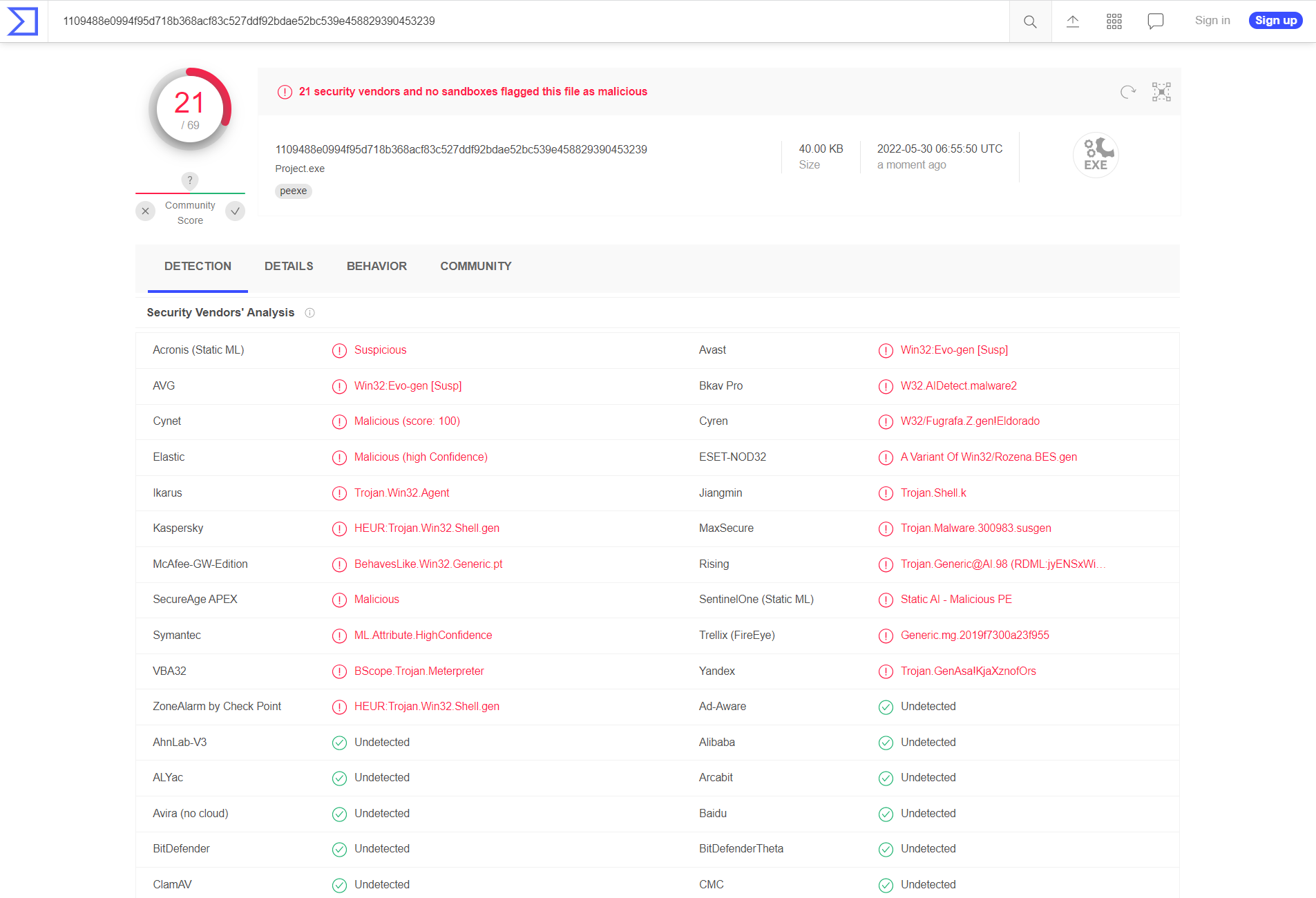Open the BEHAVIOR tab
This screenshot has height=898, width=1316.
[x=376, y=267]
